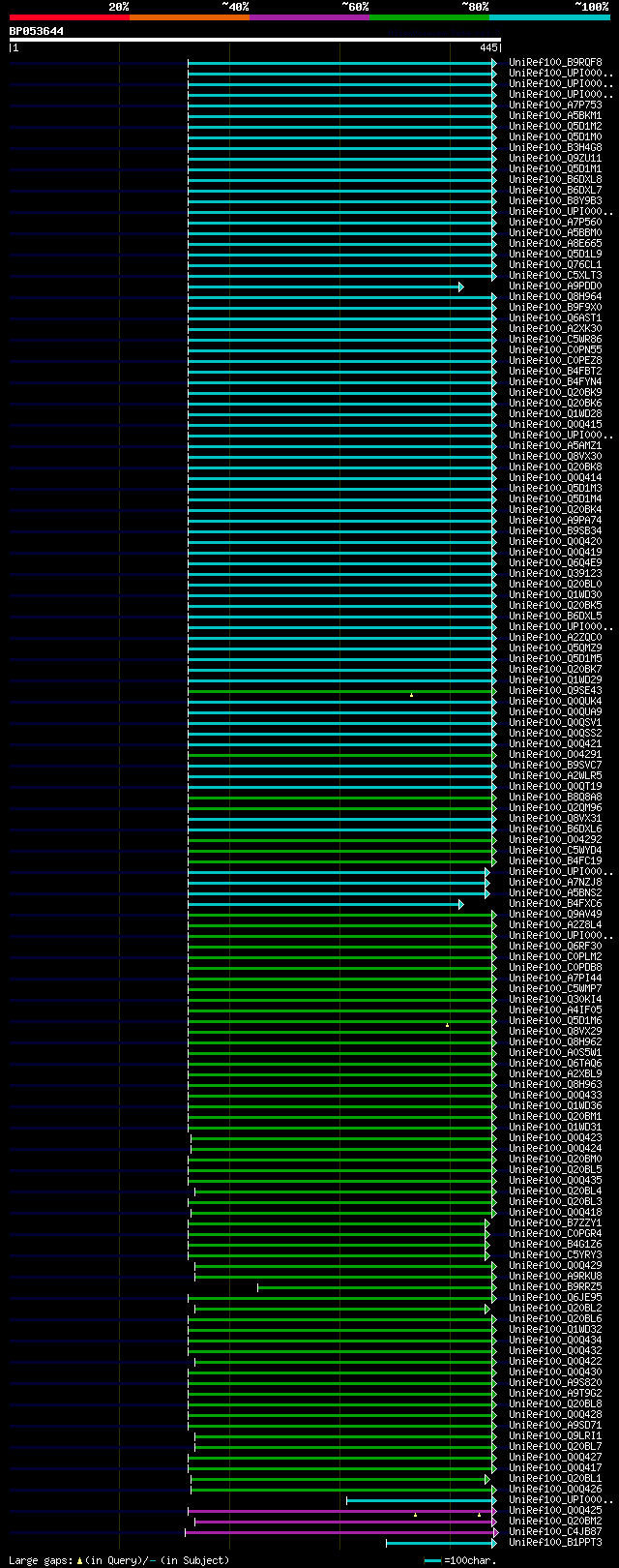The height and width of the screenshot is (1568, 619).
Task: Click the red 20% identity legend segment
Action: click(70, 17)
